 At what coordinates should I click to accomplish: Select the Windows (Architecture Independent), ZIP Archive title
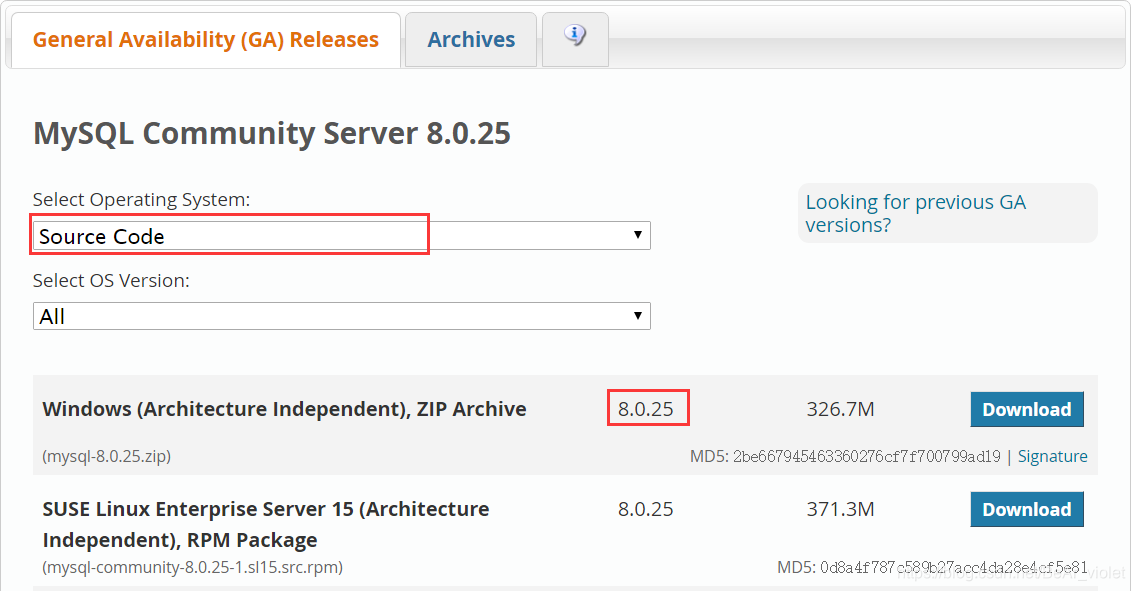click(x=284, y=409)
